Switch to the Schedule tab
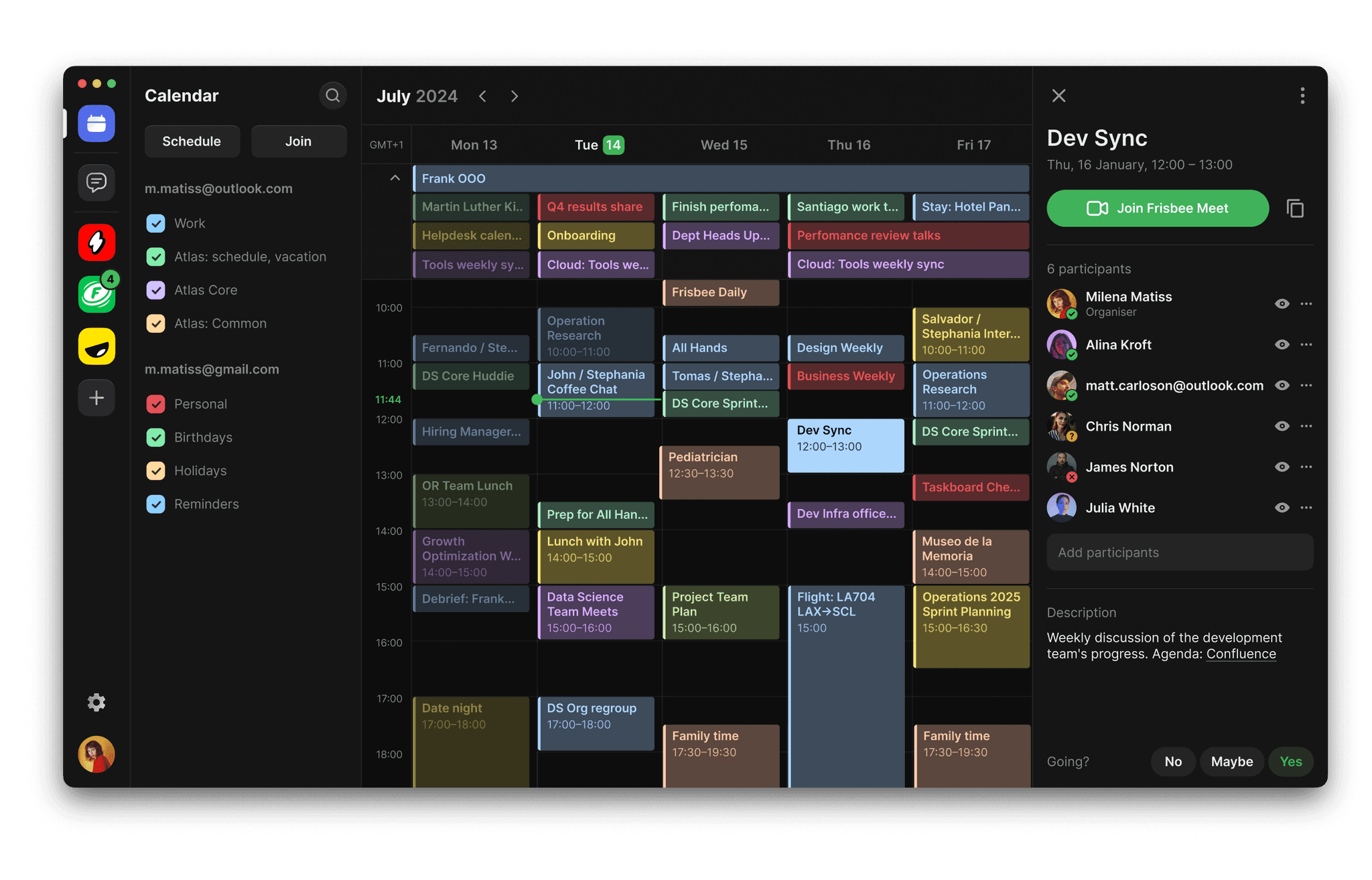This screenshot has width=1372, height=880. pos(192,141)
